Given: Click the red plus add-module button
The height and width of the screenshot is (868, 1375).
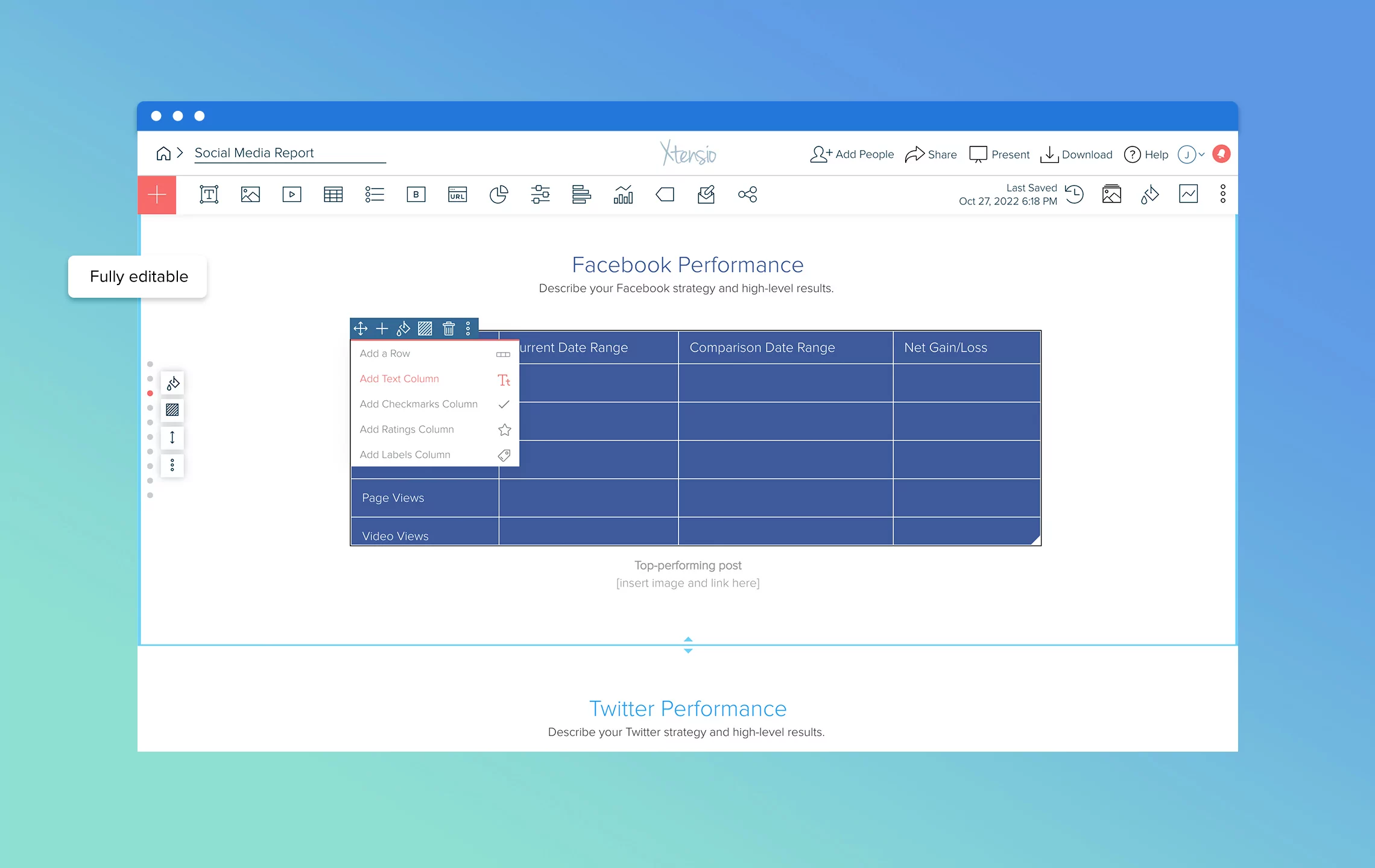Looking at the screenshot, I should (x=157, y=194).
